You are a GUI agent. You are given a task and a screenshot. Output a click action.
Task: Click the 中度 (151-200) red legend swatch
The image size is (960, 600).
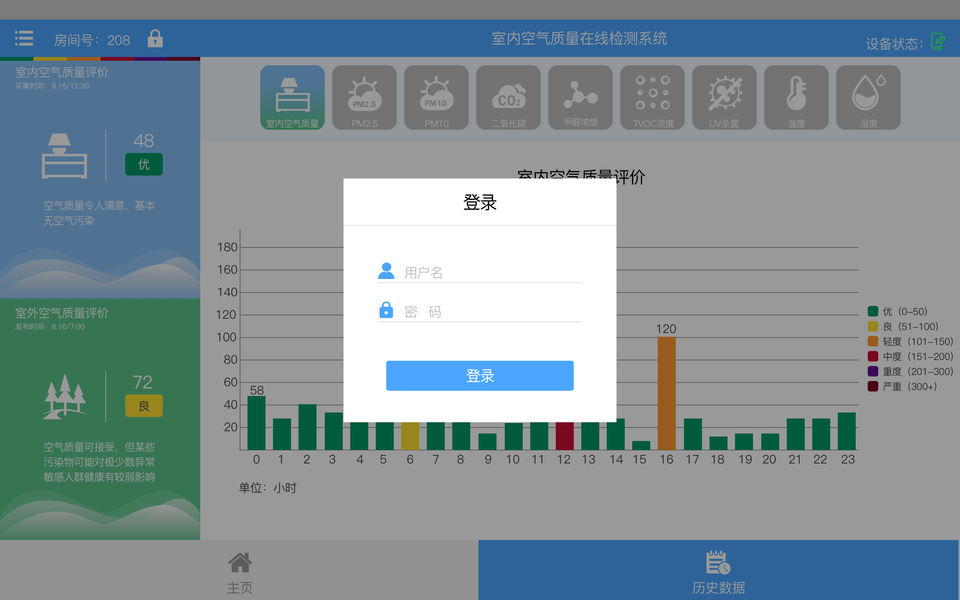coord(873,356)
